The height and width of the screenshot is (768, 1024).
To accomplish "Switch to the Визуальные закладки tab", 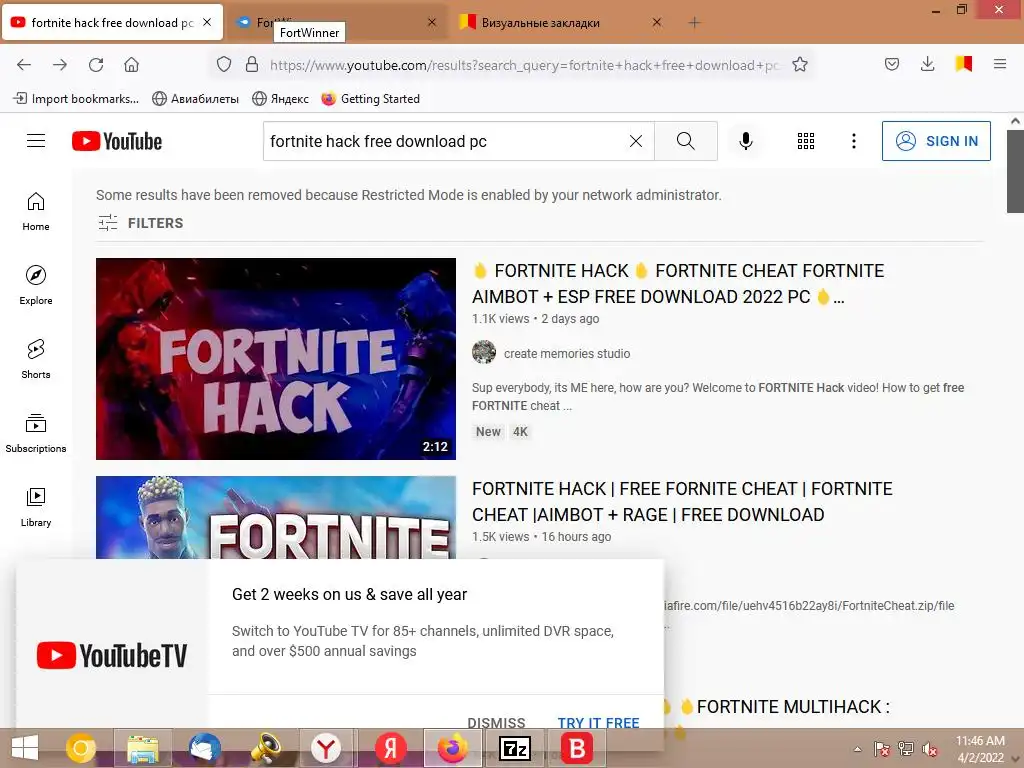I will tap(541, 23).
